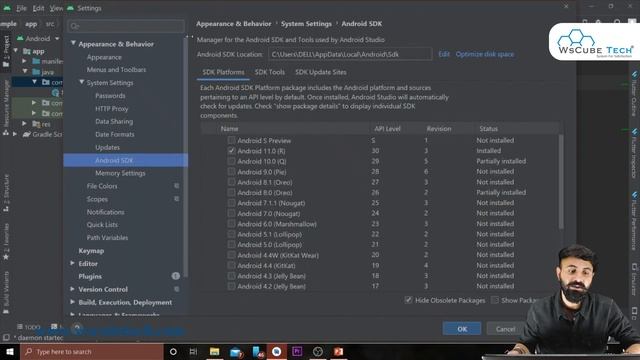Open the Flutter Performance side panel
Image resolution: width=640 pixels, height=360 pixels.
(634, 221)
